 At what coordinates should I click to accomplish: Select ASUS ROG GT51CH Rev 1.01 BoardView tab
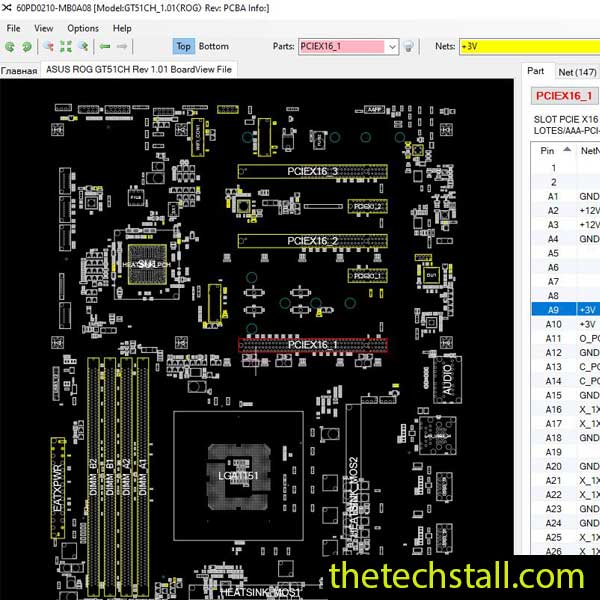coord(139,69)
